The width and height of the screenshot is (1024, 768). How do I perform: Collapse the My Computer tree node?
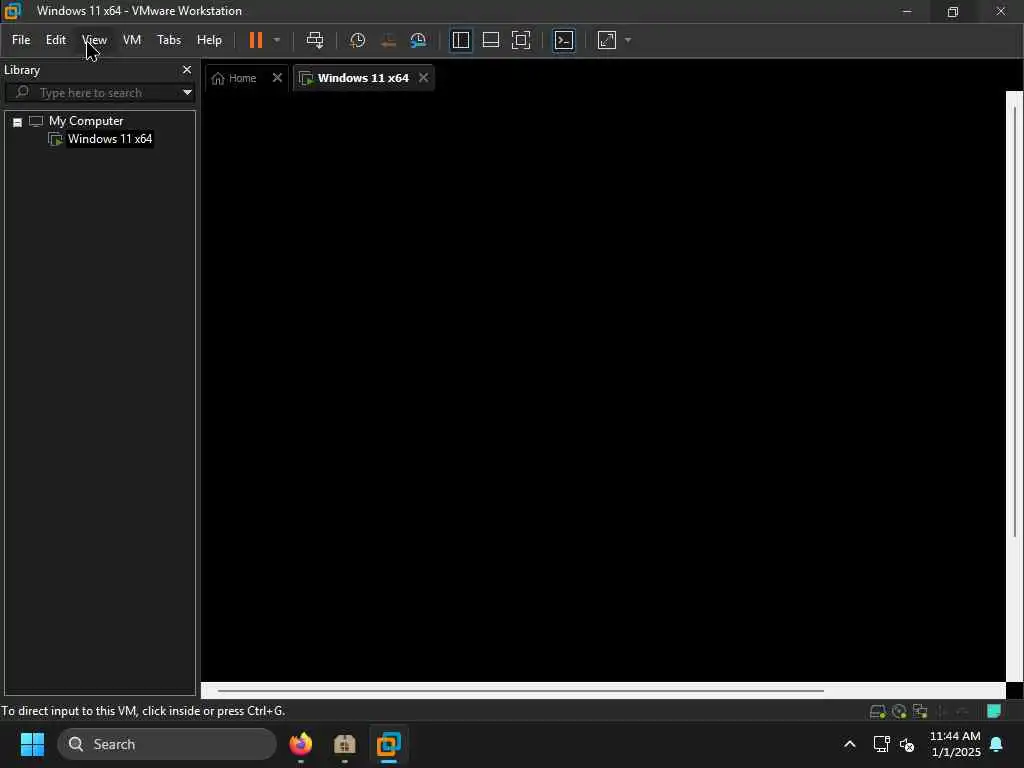(x=18, y=122)
